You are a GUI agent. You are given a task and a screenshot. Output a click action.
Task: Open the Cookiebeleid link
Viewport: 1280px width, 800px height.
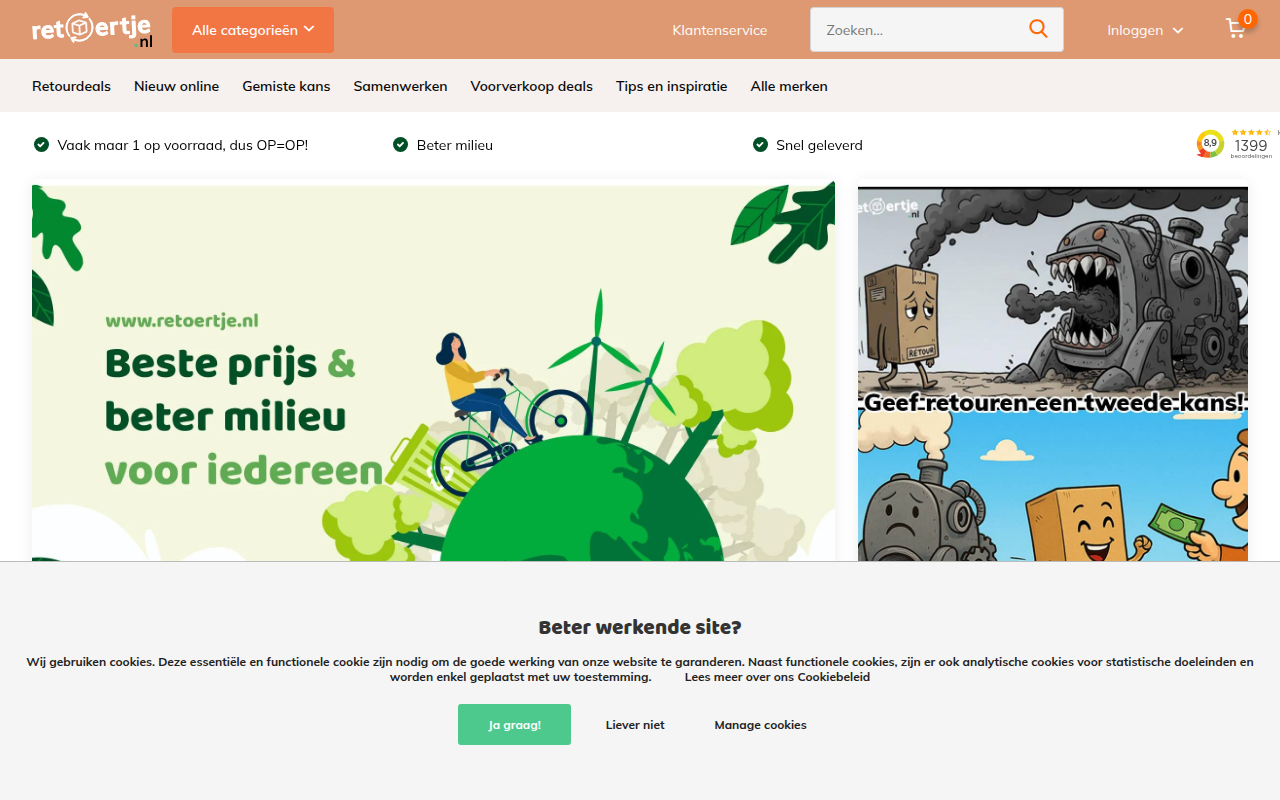pyautogui.click(x=777, y=677)
